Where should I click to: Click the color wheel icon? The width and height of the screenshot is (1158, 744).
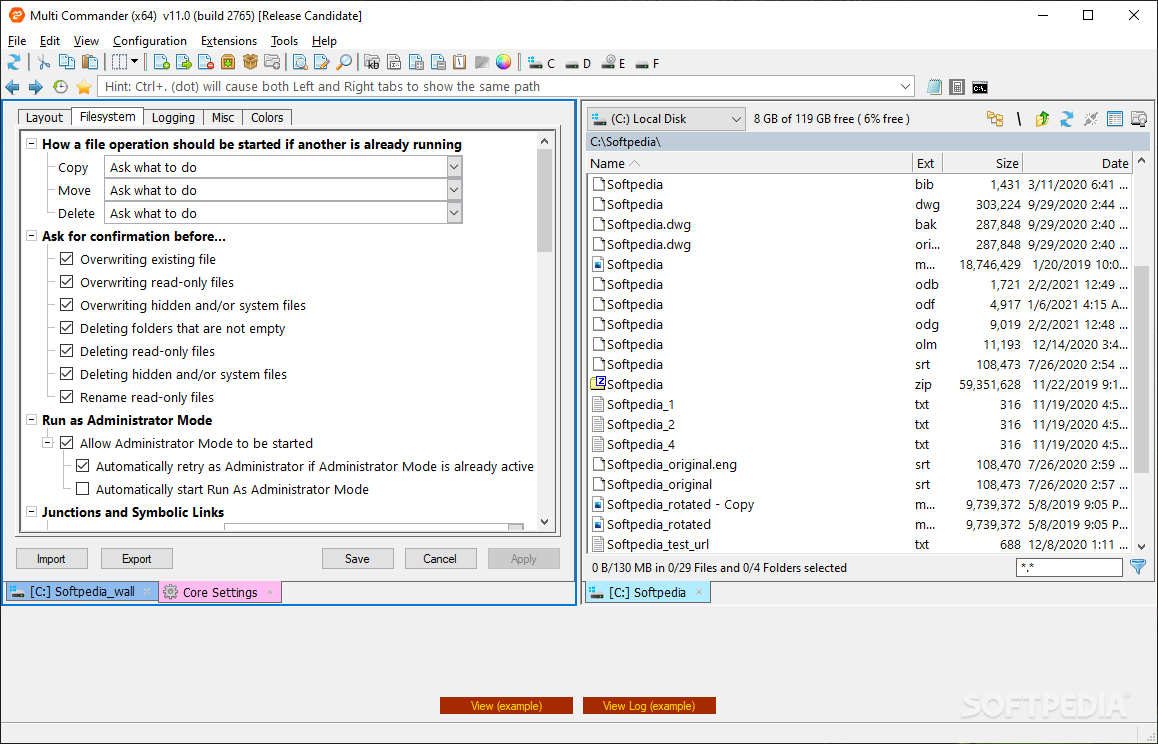504,63
